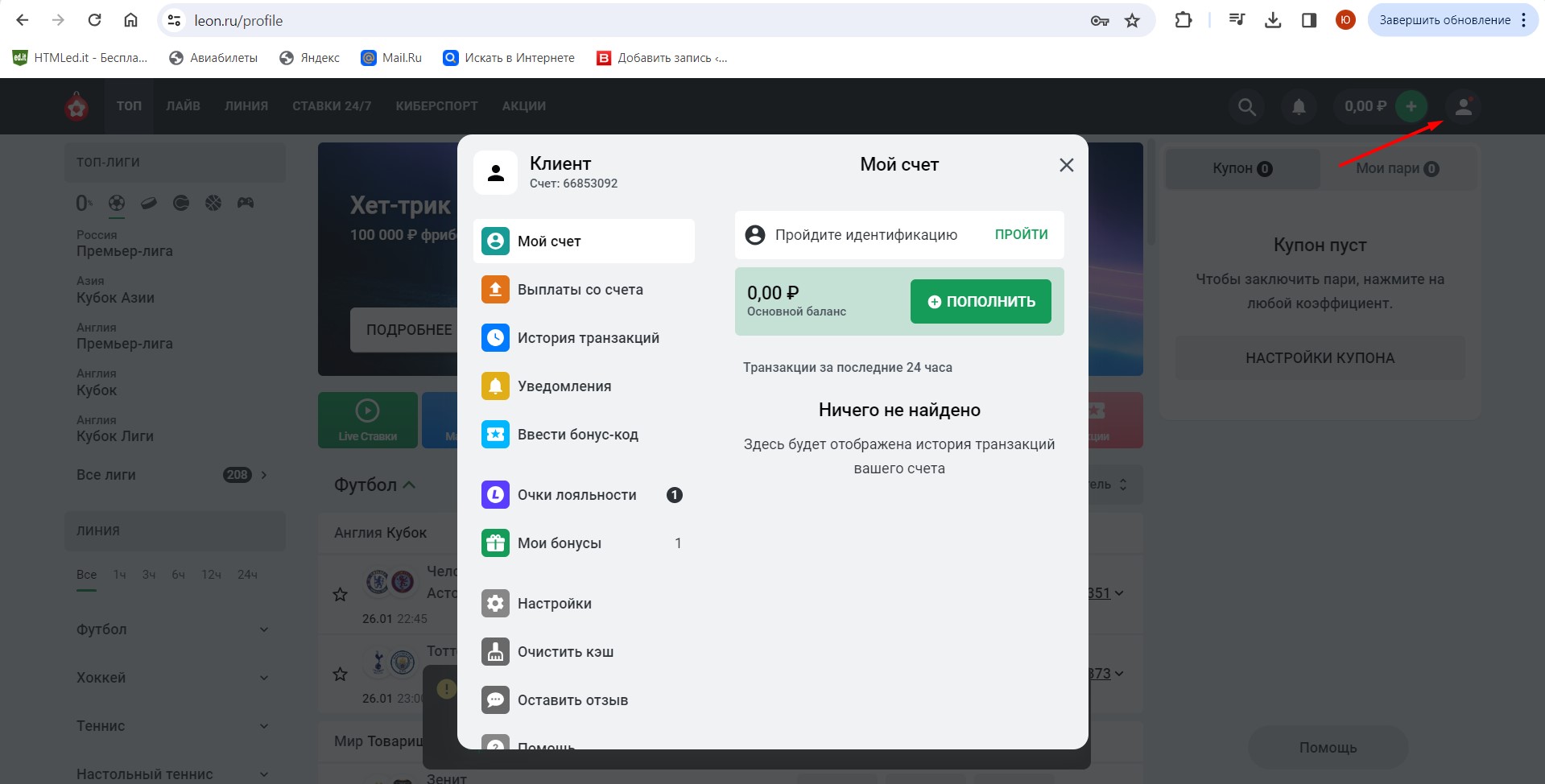Bookmark this page with star icon

tap(1132, 21)
